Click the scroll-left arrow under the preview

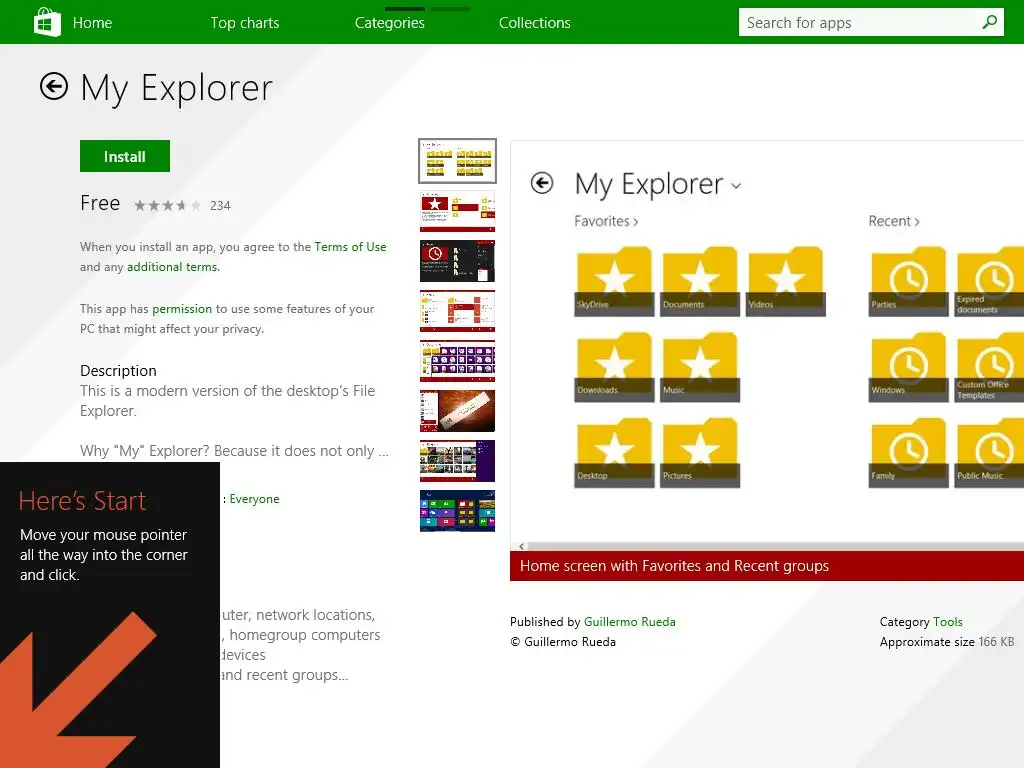[522, 546]
